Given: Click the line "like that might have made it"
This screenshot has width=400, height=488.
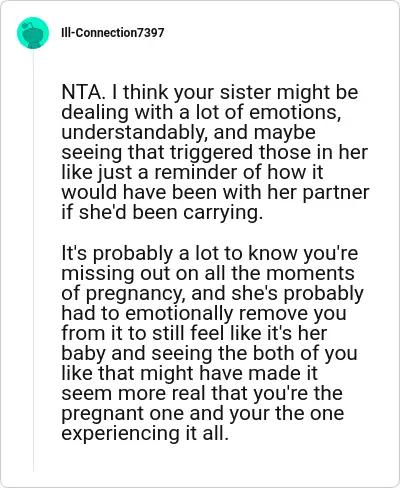Looking at the screenshot, I should tap(190, 373).
